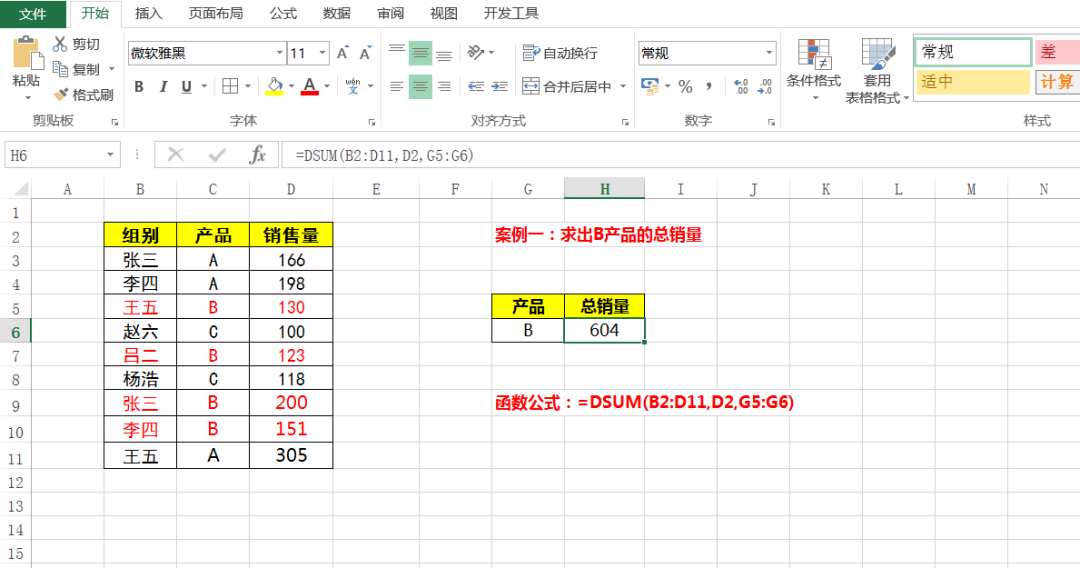Toggle middle vertical alignment

420,52
